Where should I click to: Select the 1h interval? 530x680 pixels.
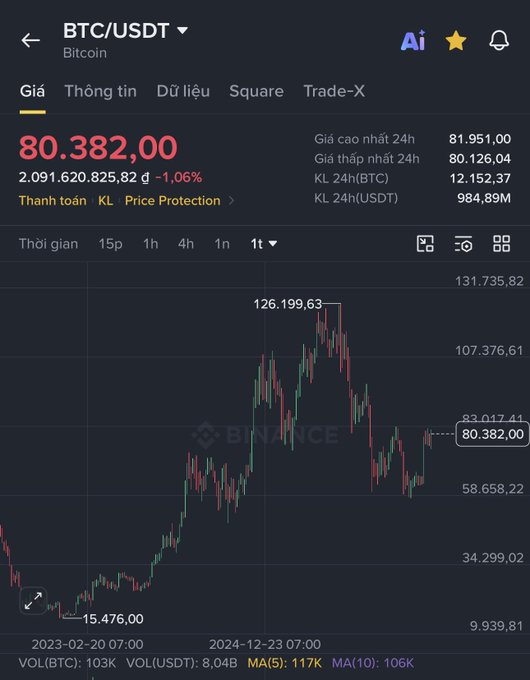pos(150,244)
